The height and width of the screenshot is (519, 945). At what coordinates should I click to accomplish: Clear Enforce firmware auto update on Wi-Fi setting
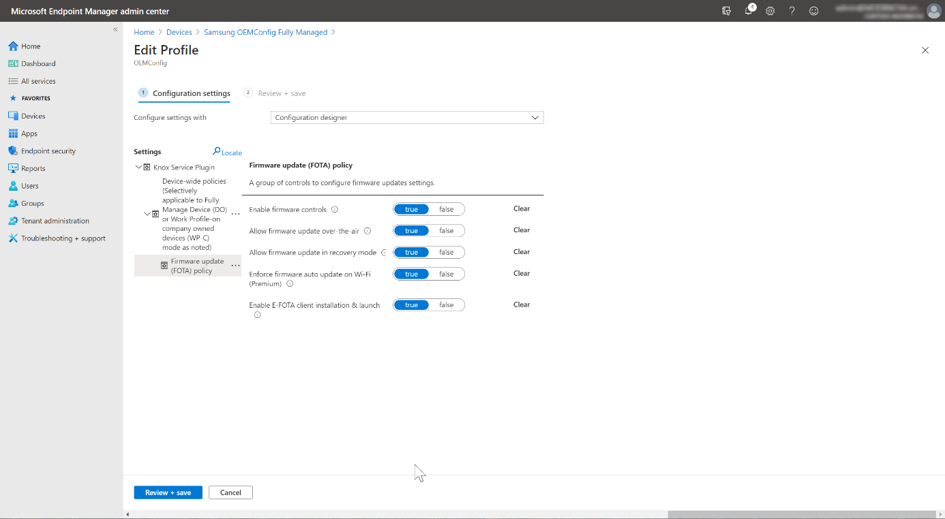(x=521, y=274)
